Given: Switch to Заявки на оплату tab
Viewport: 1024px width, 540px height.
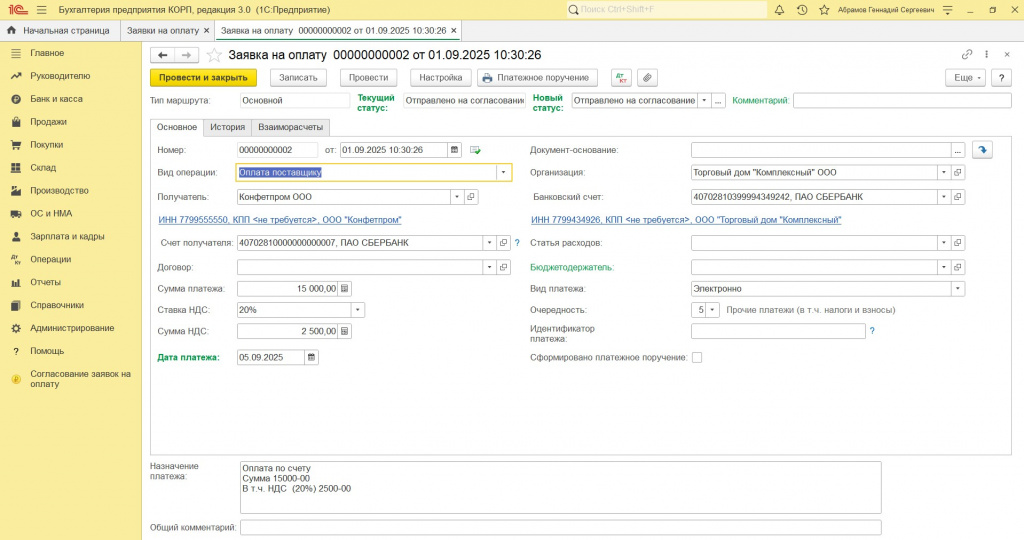Looking at the screenshot, I should [163, 31].
